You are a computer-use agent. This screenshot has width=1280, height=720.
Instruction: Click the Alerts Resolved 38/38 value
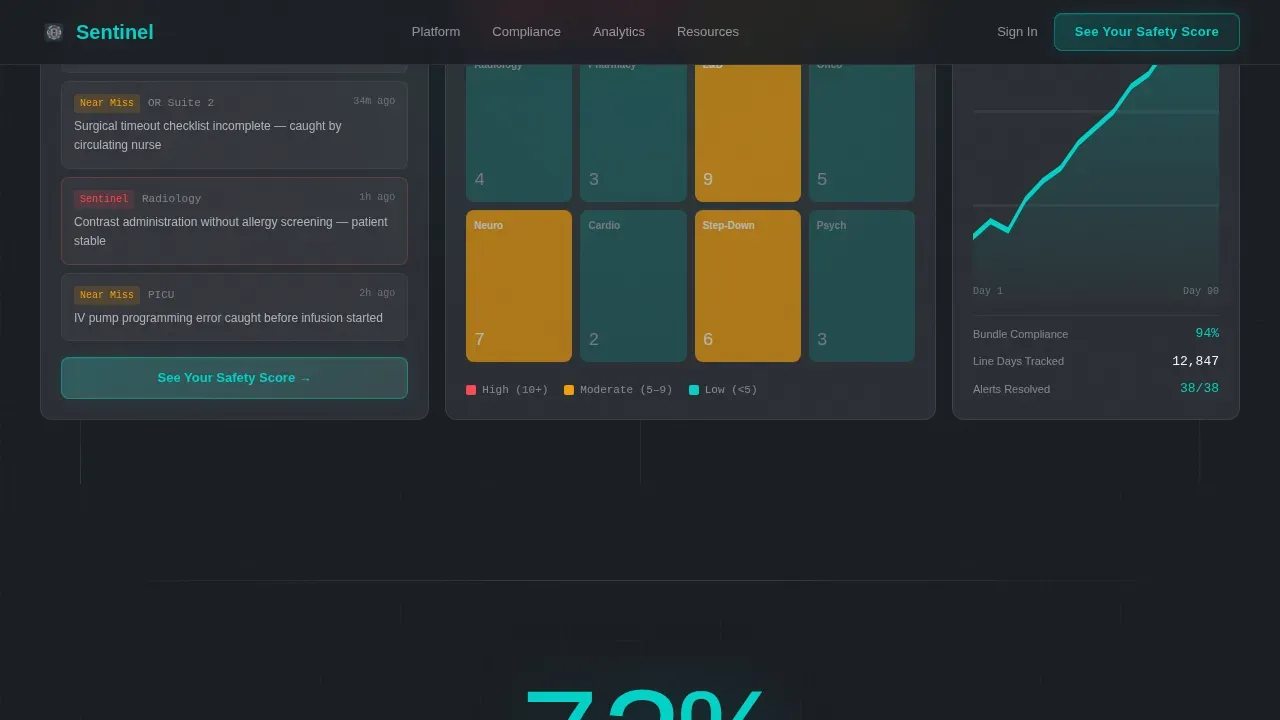(1199, 389)
